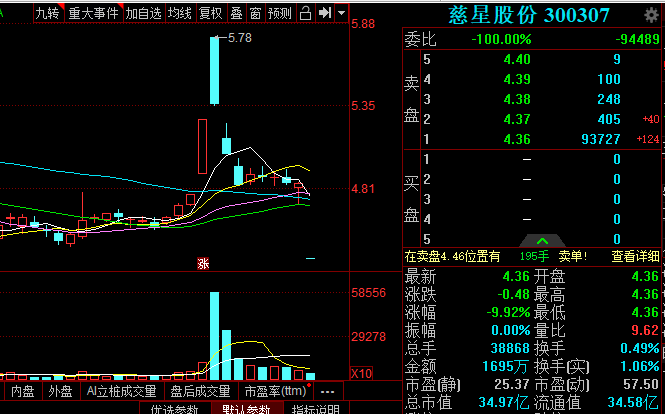Toggle the 预测 forecast feature
665x414 pixels.
pos(280,13)
